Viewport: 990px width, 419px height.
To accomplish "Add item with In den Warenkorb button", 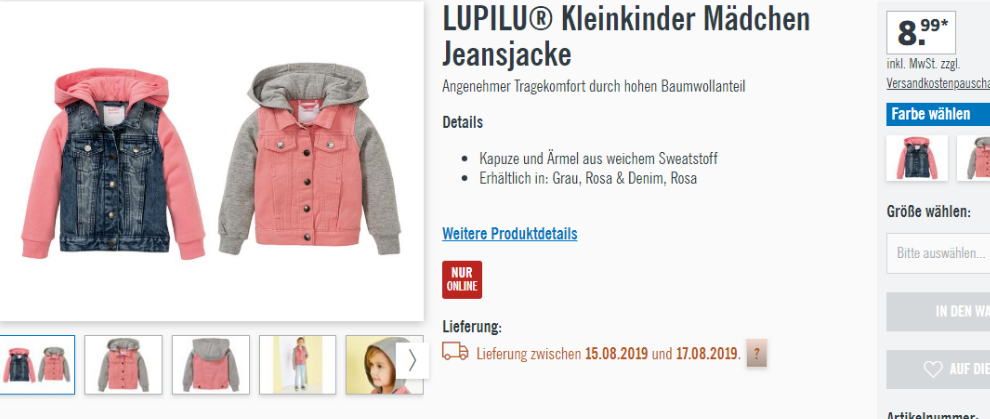I will 938,311.
